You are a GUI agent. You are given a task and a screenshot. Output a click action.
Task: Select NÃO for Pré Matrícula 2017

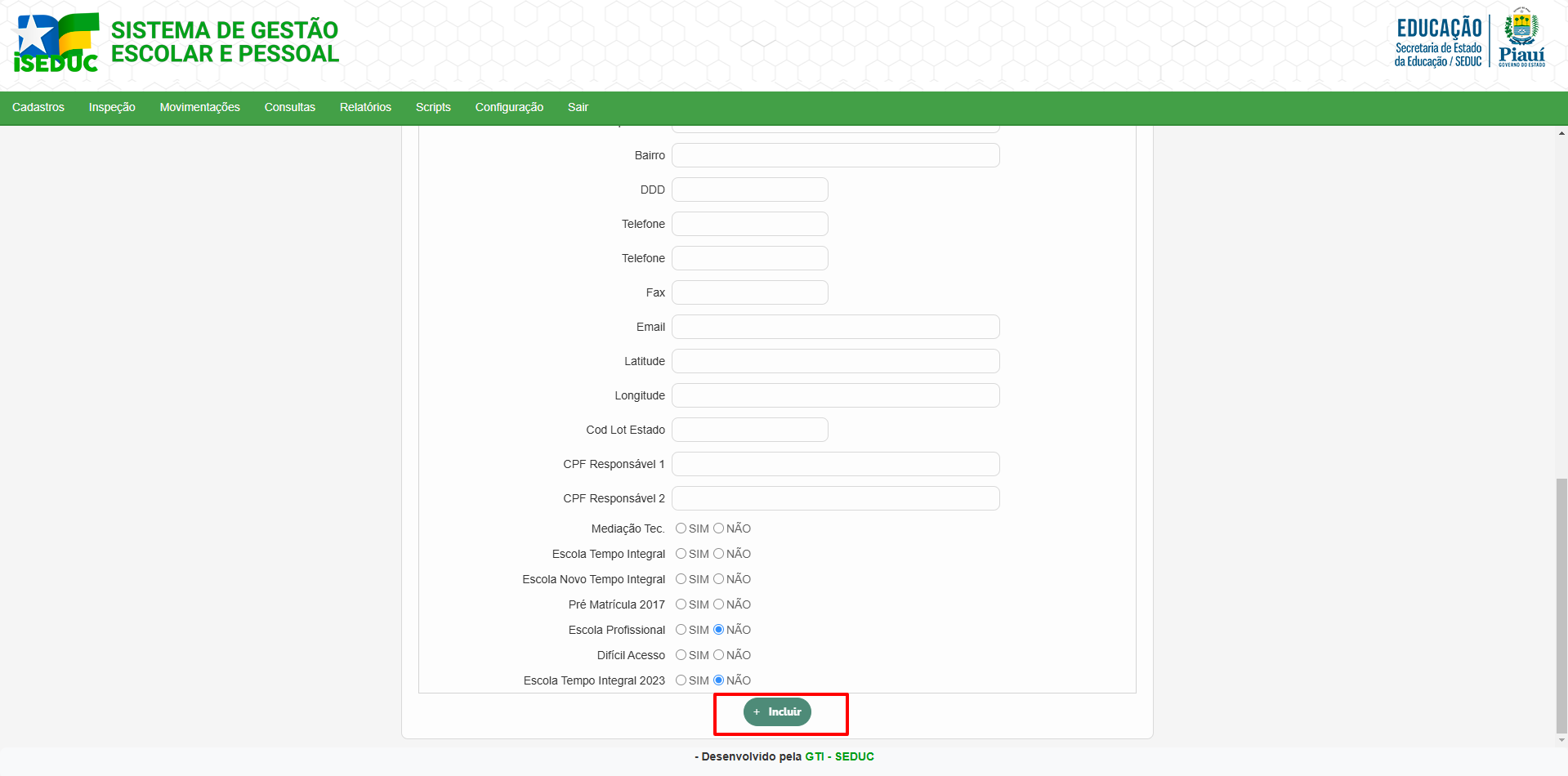pyautogui.click(x=719, y=604)
